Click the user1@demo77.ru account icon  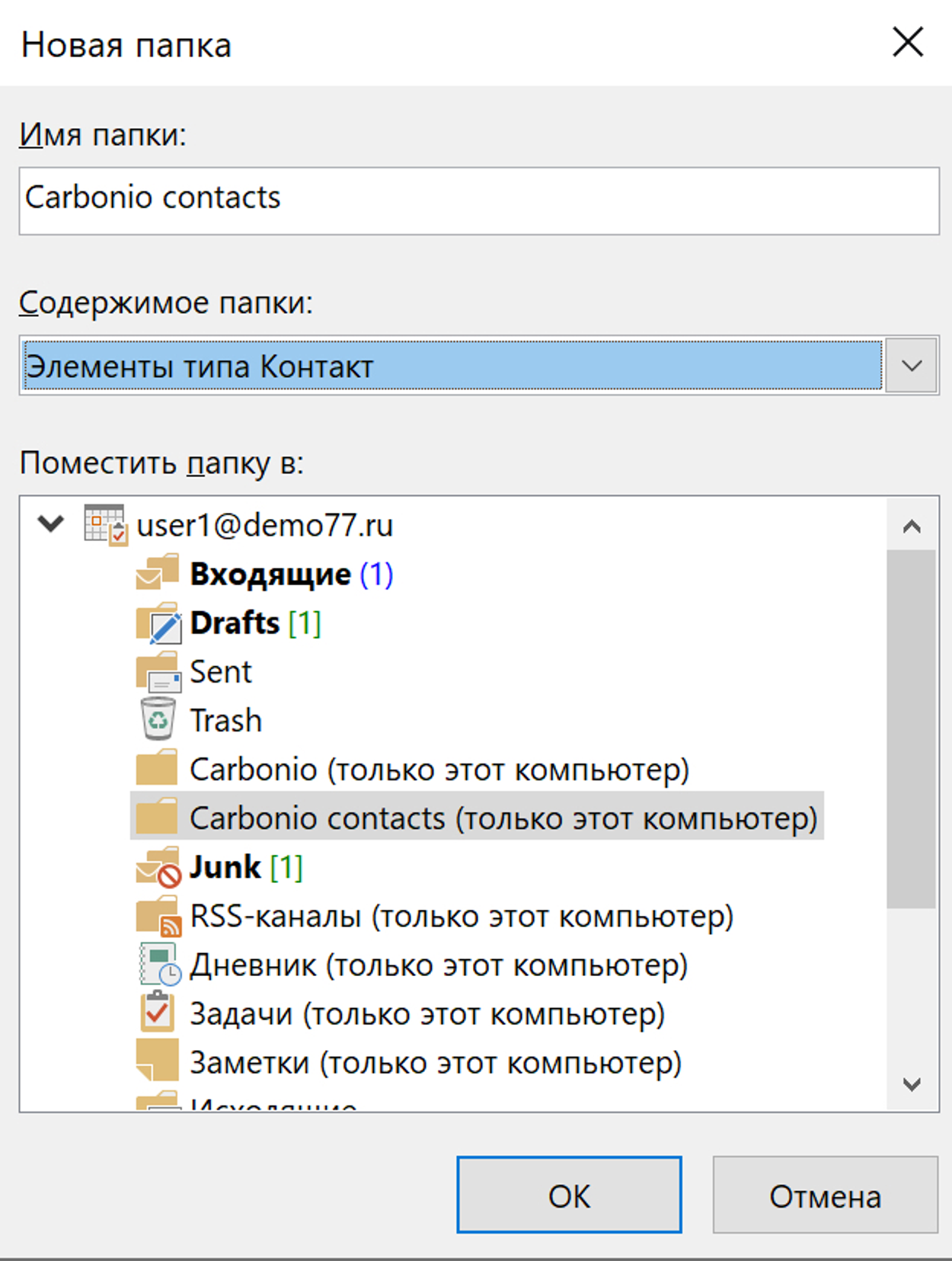[104, 525]
